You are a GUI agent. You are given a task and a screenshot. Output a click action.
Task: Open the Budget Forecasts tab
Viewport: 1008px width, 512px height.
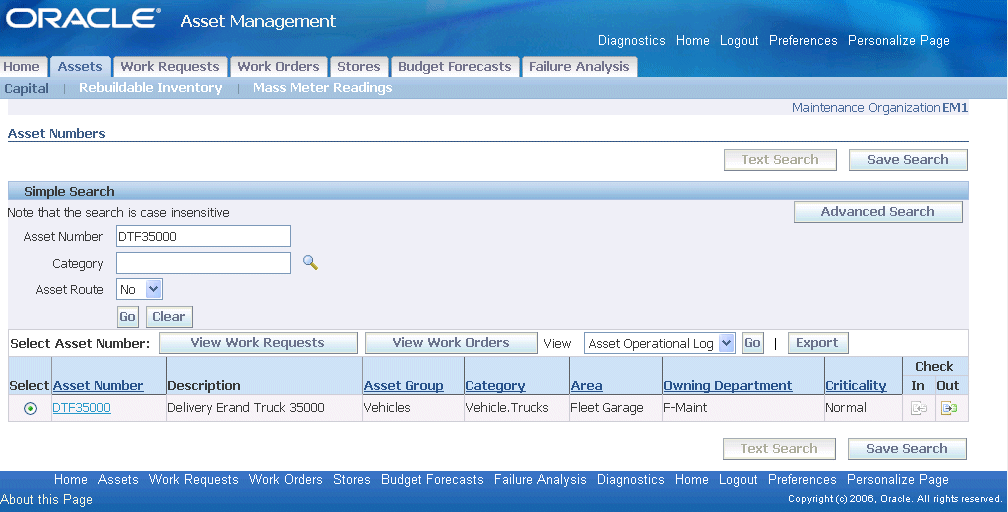click(x=454, y=66)
